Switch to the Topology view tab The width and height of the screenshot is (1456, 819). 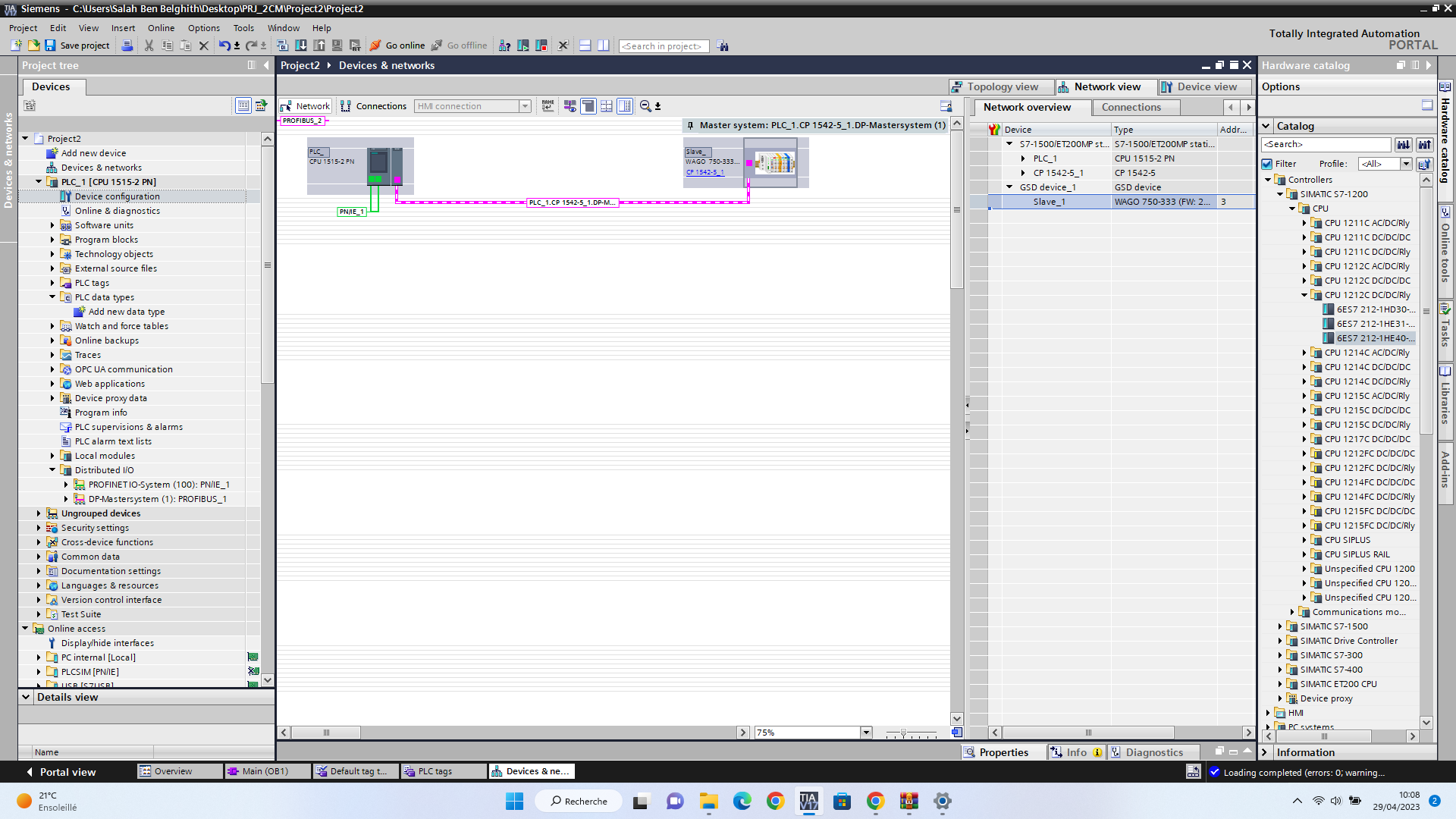tap(1002, 86)
